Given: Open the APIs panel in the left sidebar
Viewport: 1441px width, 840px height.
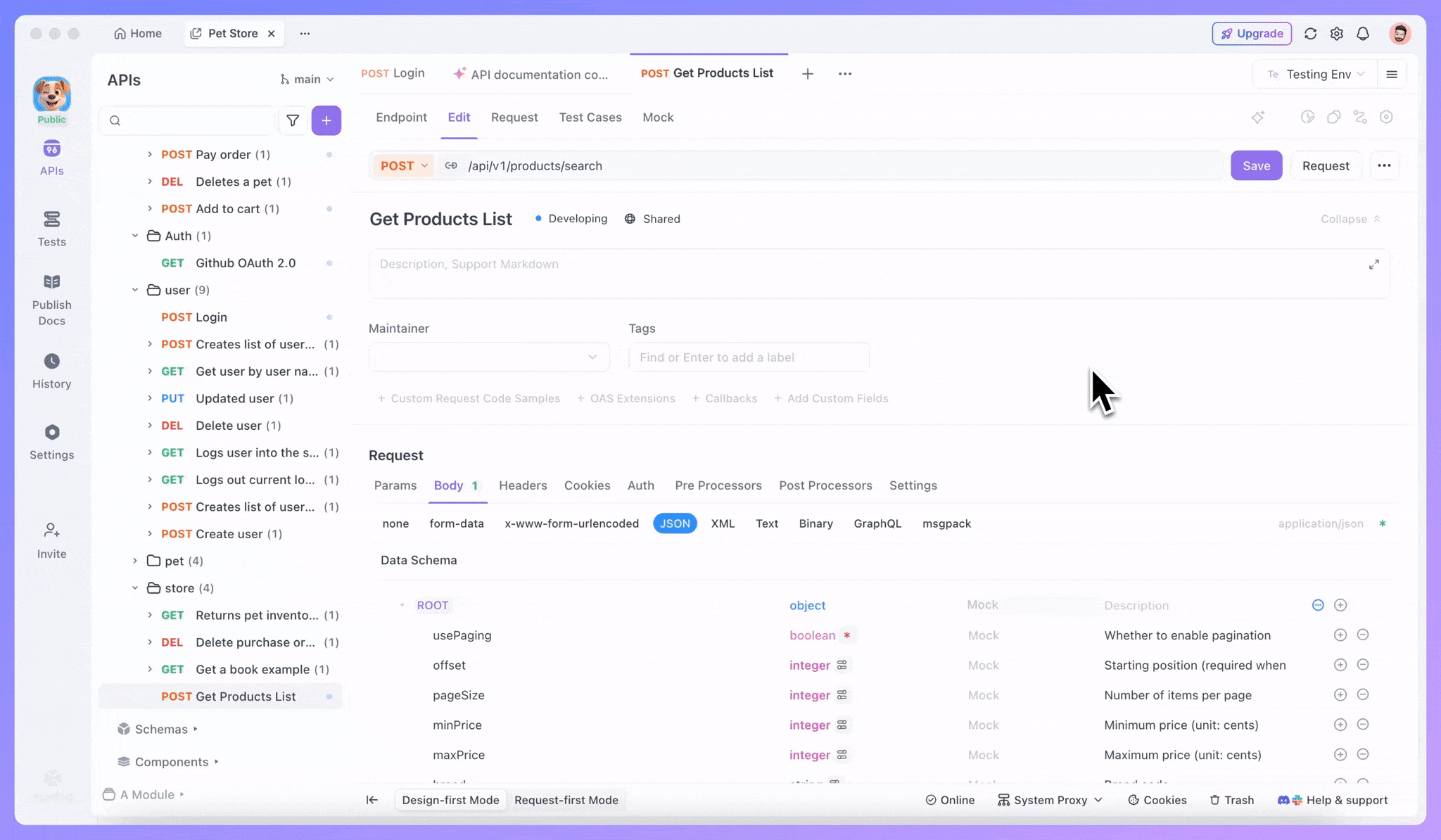Looking at the screenshot, I should (51, 156).
